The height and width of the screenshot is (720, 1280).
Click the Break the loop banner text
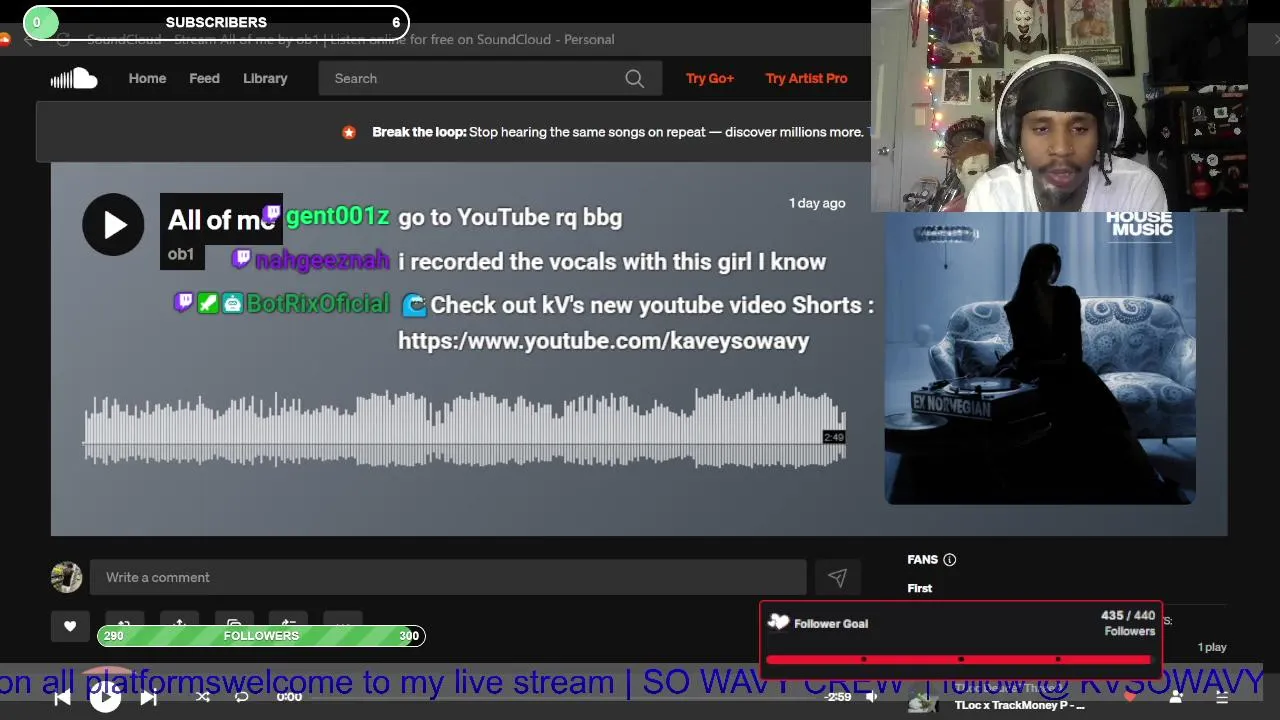pyautogui.click(x=617, y=132)
